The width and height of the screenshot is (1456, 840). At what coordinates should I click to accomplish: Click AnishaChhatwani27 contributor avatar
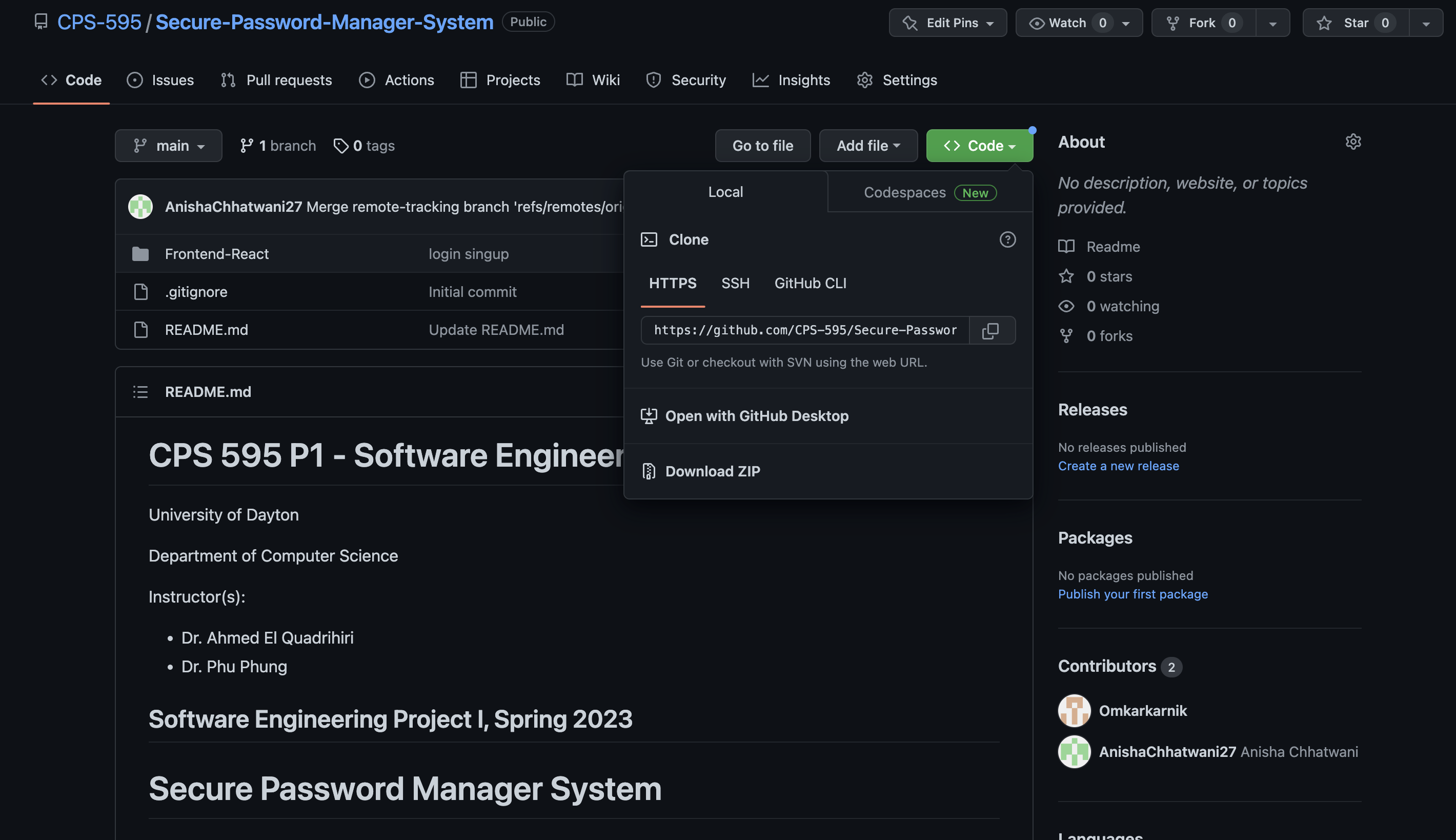tap(1074, 752)
